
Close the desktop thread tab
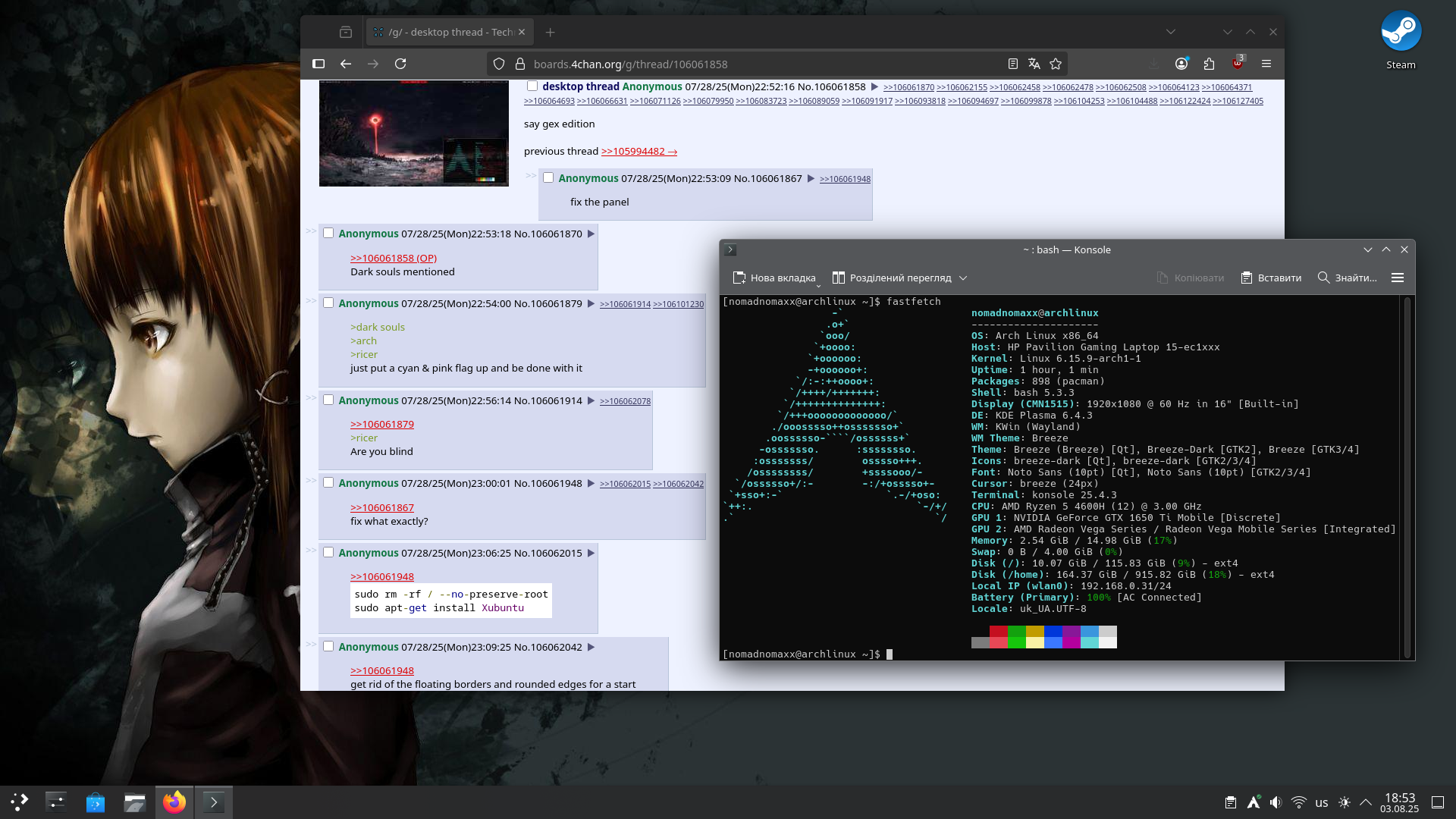point(522,32)
